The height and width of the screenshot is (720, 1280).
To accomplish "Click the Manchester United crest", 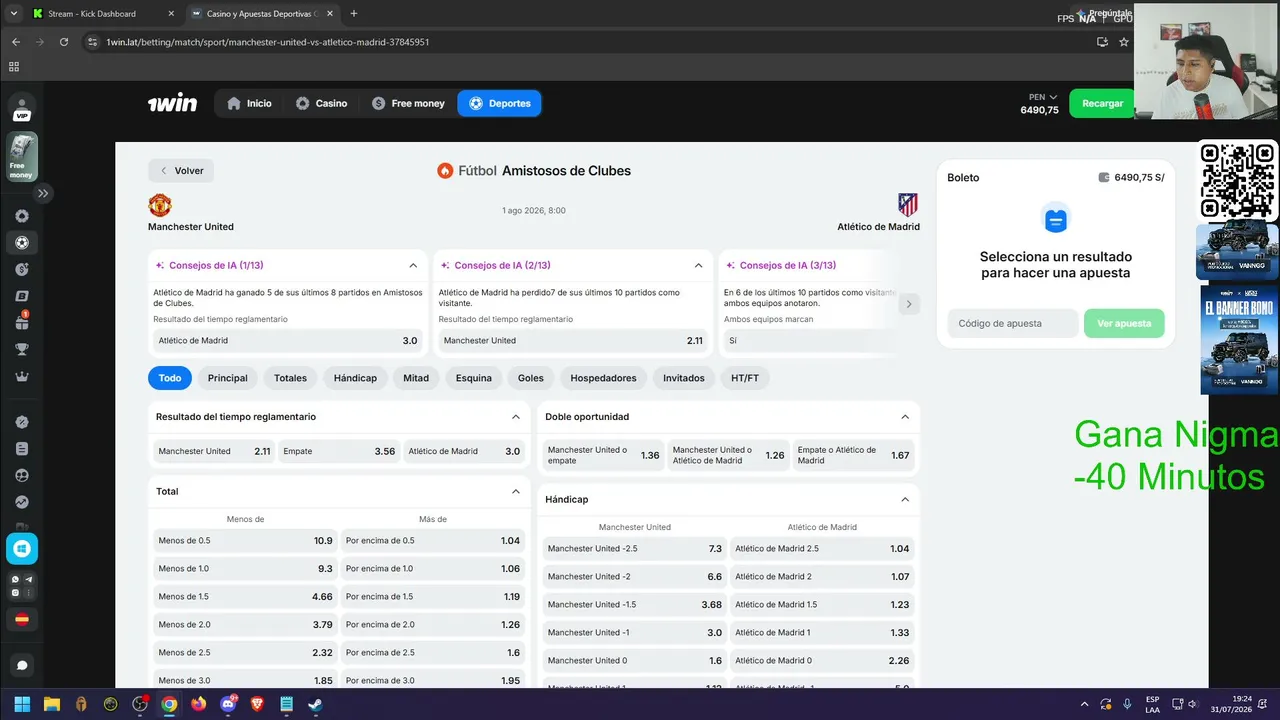I will pos(160,205).
